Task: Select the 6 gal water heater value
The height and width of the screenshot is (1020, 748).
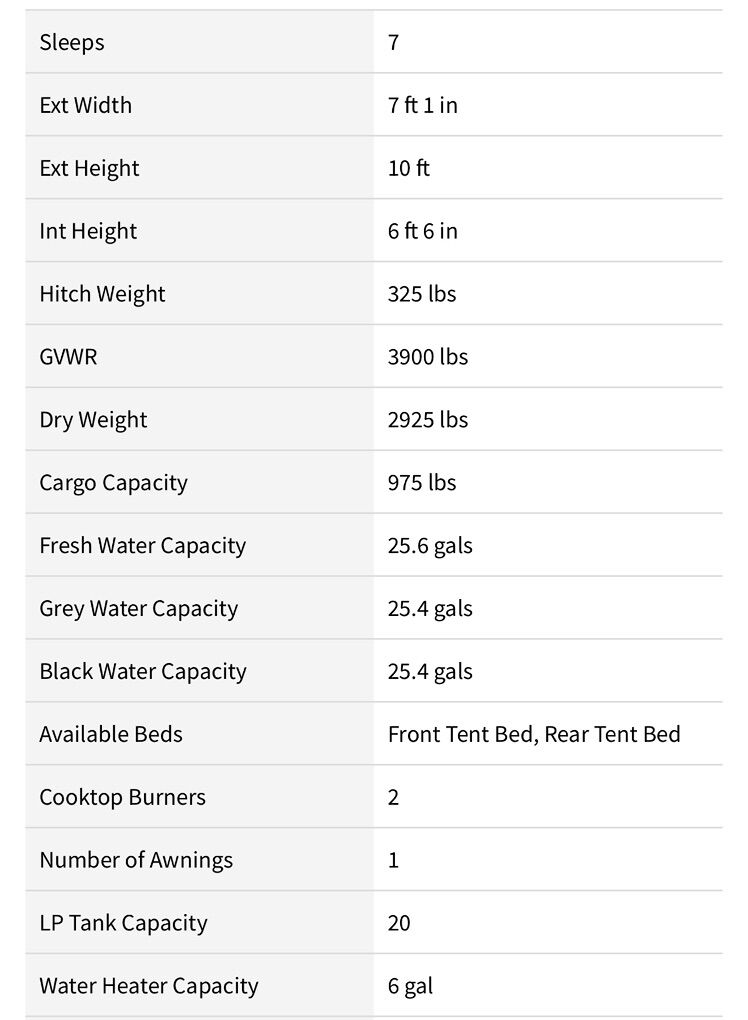Action: tap(410, 986)
